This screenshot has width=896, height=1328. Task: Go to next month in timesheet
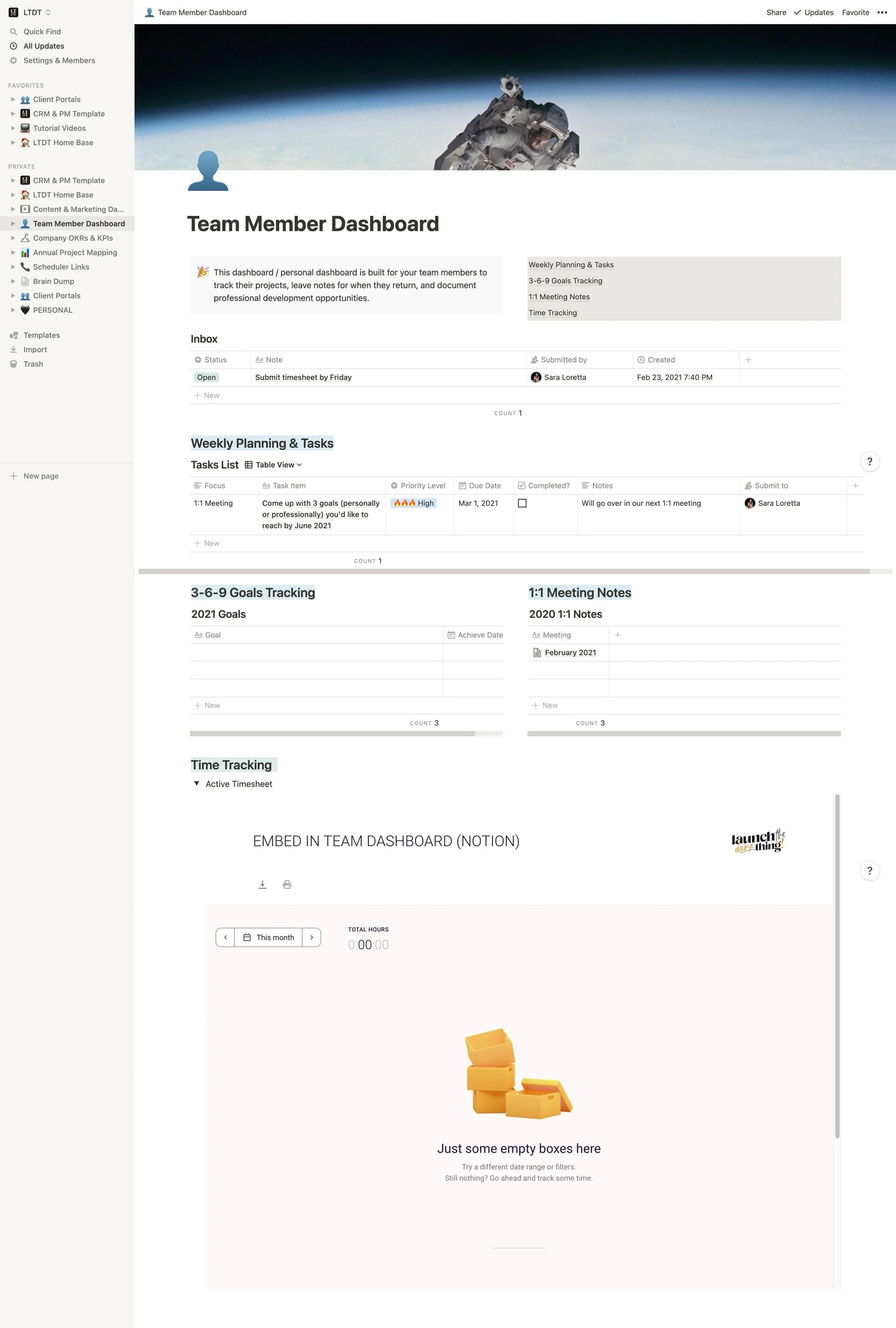pos(311,938)
